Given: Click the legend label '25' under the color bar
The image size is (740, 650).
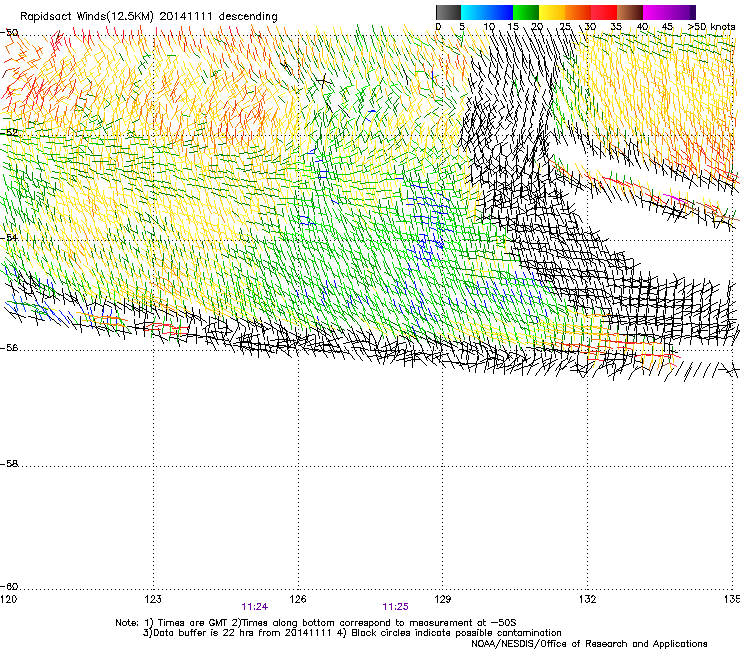Looking at the screenshot, I should (565, 27).
